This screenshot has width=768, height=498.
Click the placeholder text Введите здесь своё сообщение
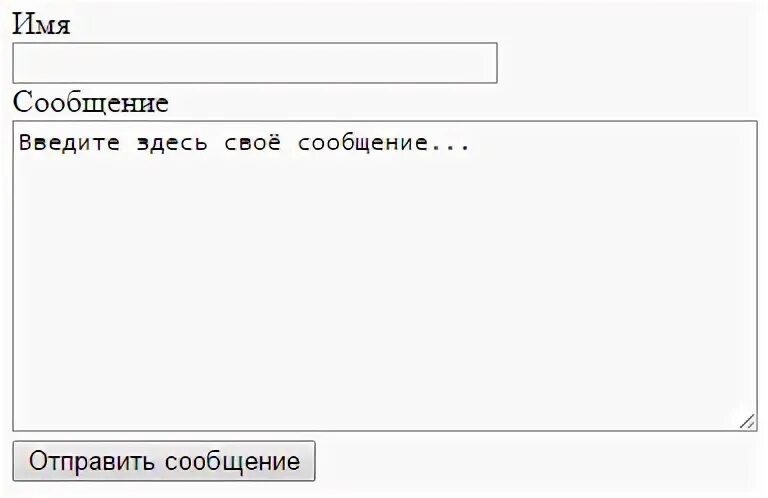tap(244, 143)
